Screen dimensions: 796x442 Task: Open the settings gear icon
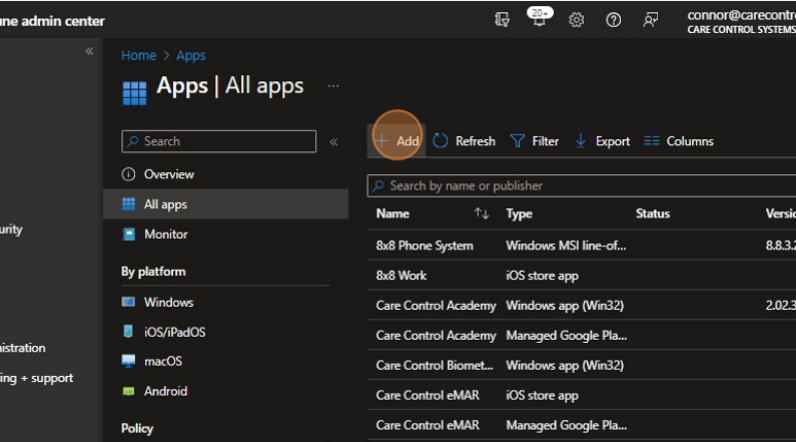click(576, 20)
